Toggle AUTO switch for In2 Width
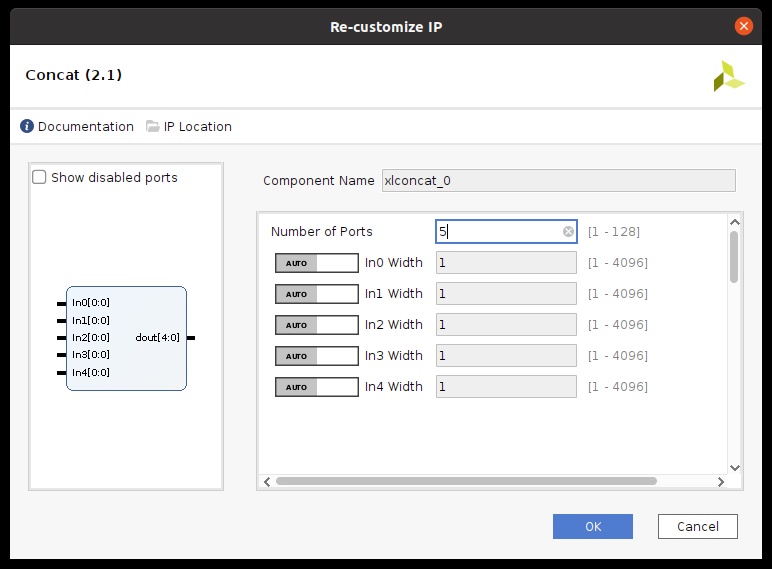Image resolution: width=772 pixels, height=569 pixels. pos(317,325)
